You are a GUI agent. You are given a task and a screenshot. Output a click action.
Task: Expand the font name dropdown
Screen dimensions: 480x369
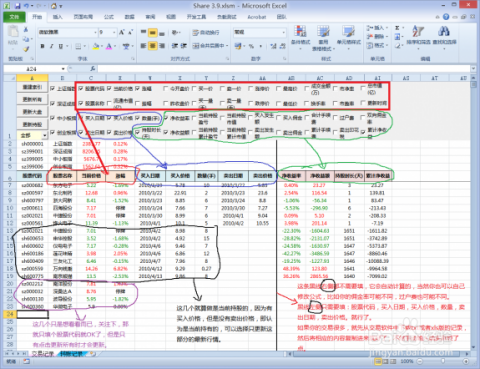click(95, 32)
